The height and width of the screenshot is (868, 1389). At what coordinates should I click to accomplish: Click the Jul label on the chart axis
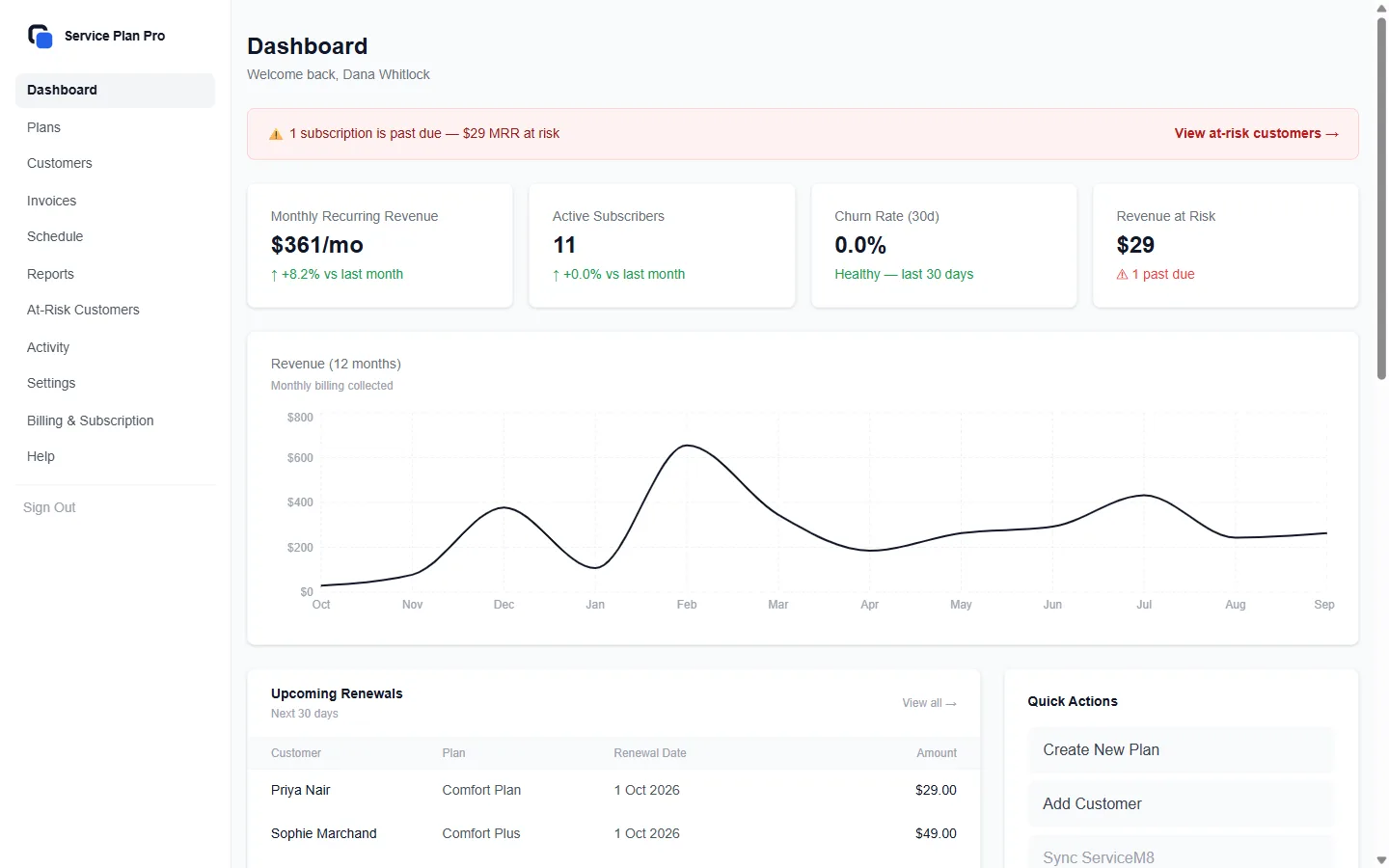coord(1144,605)
